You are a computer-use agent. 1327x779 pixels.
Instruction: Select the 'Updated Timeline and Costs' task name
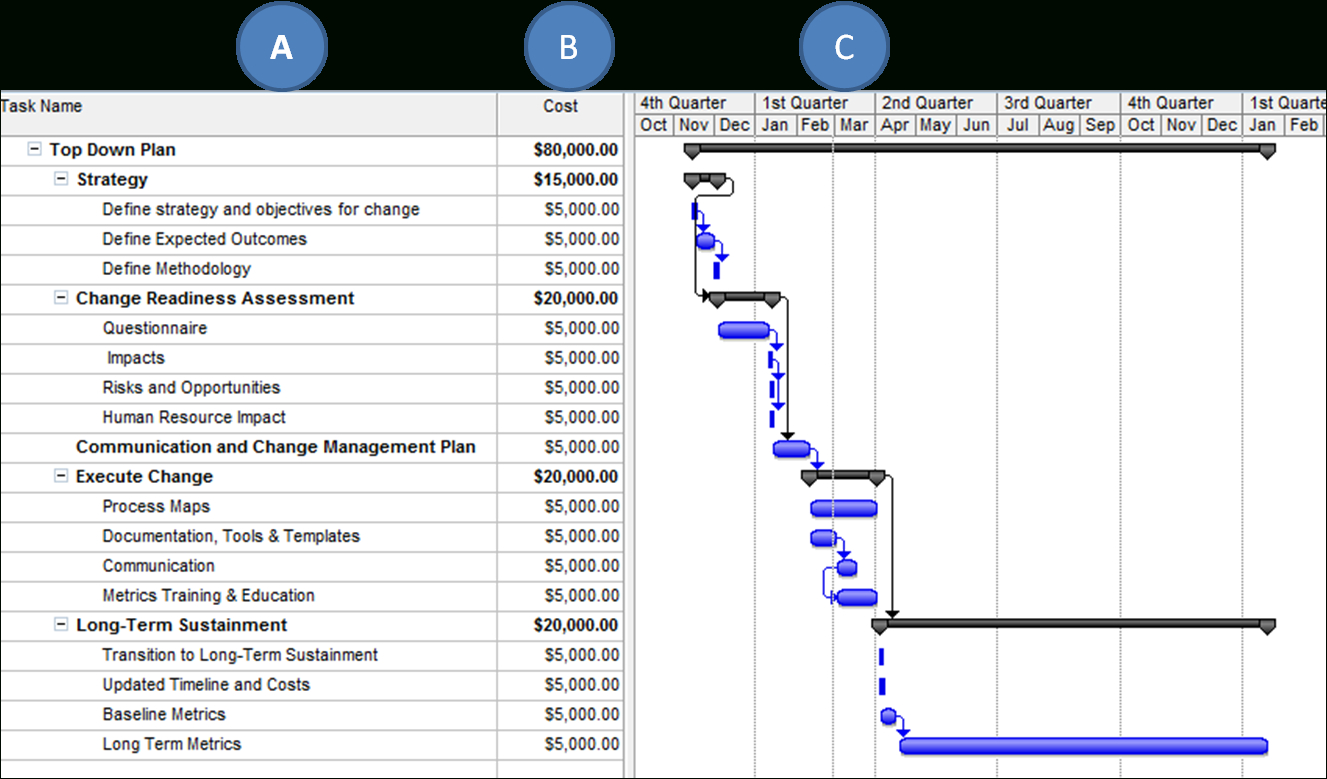coord(206,684)
